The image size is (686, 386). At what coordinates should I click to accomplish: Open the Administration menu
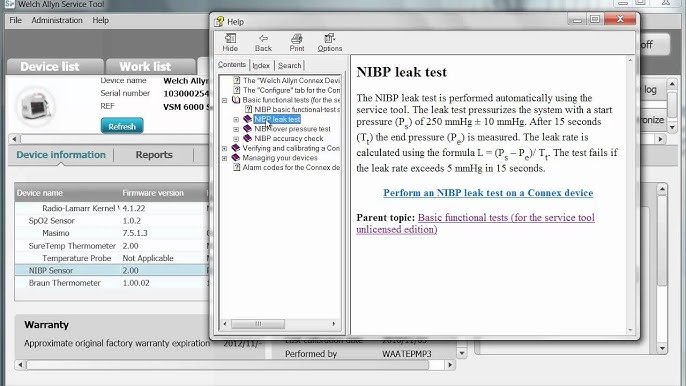click(x=57, y=20)
